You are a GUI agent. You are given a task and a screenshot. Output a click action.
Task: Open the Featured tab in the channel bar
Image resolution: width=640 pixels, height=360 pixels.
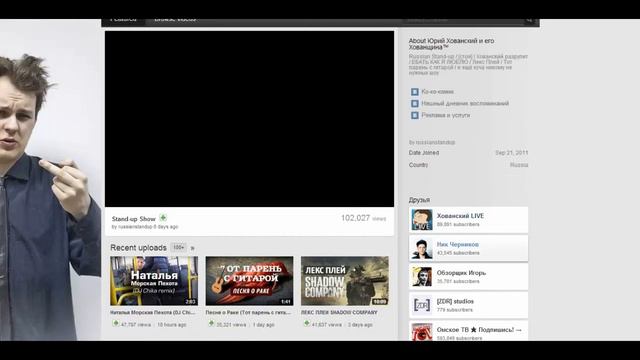click(x=123, y=20)
